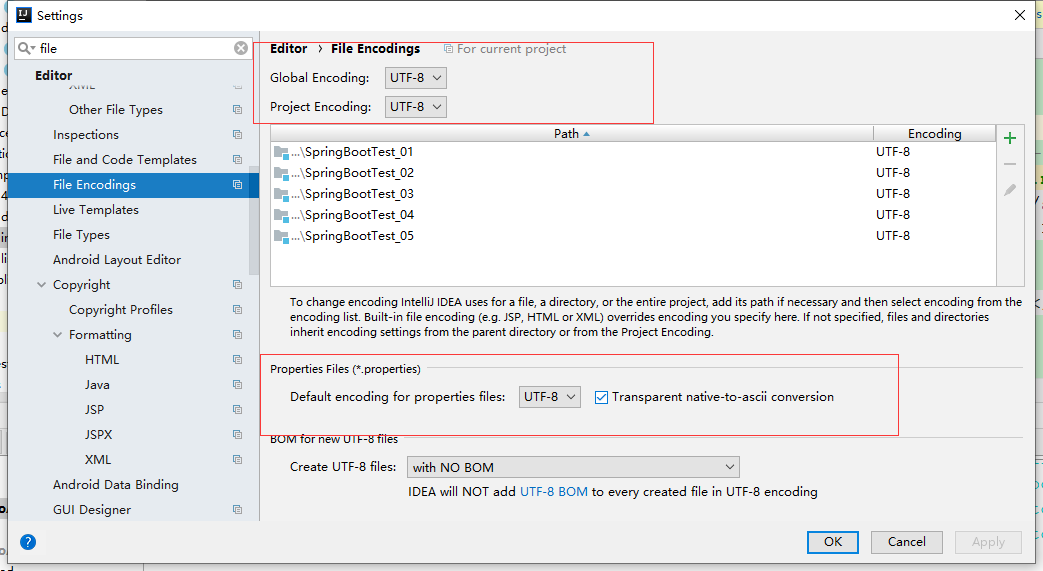The width and height of the screenshot is (1043, 571).
Task: Click the project icon beside File and Code Templates
Action: tap(237, 160)
